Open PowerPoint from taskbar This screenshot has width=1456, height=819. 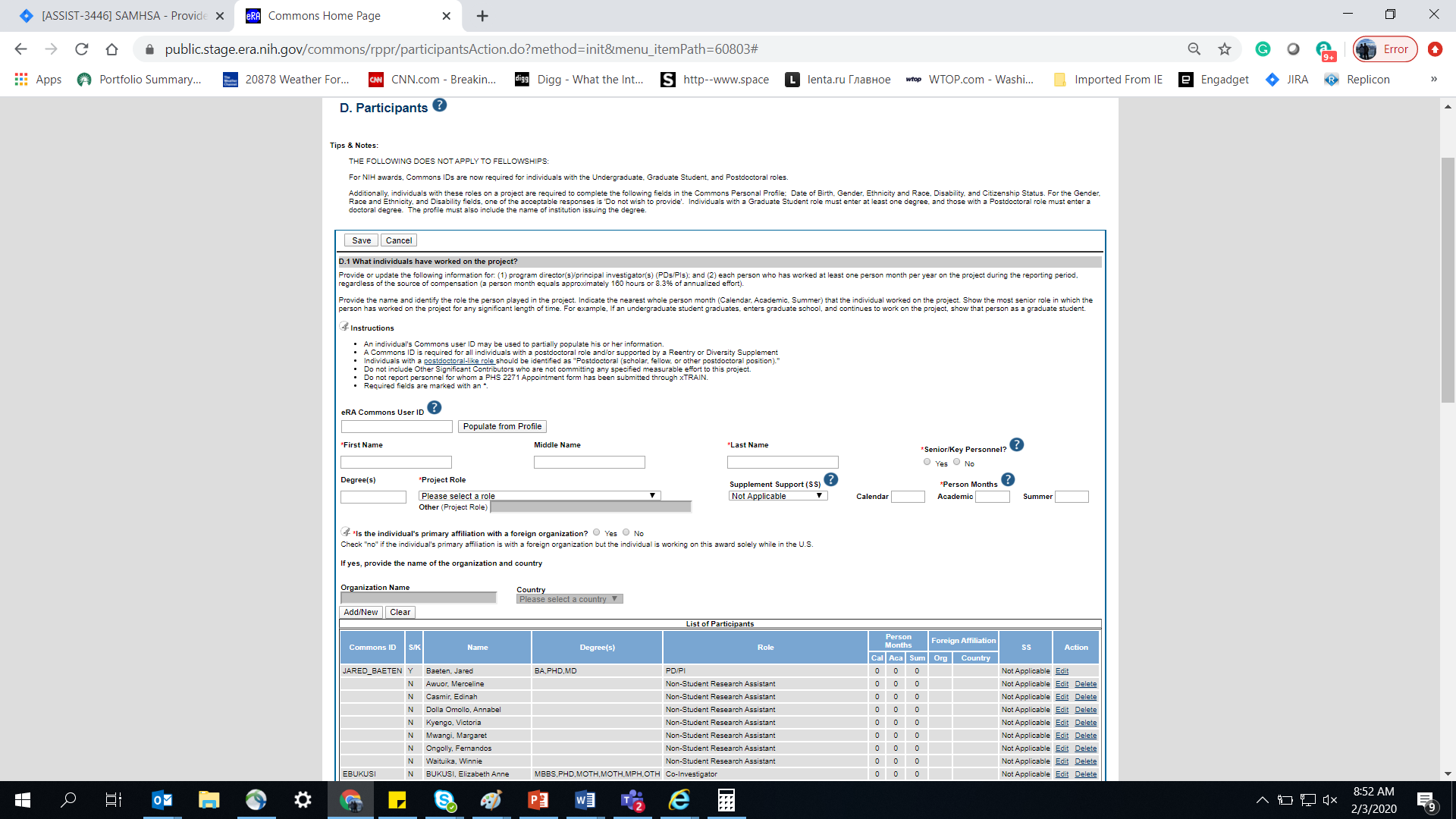pyautogui.click(x=538, y=800)
